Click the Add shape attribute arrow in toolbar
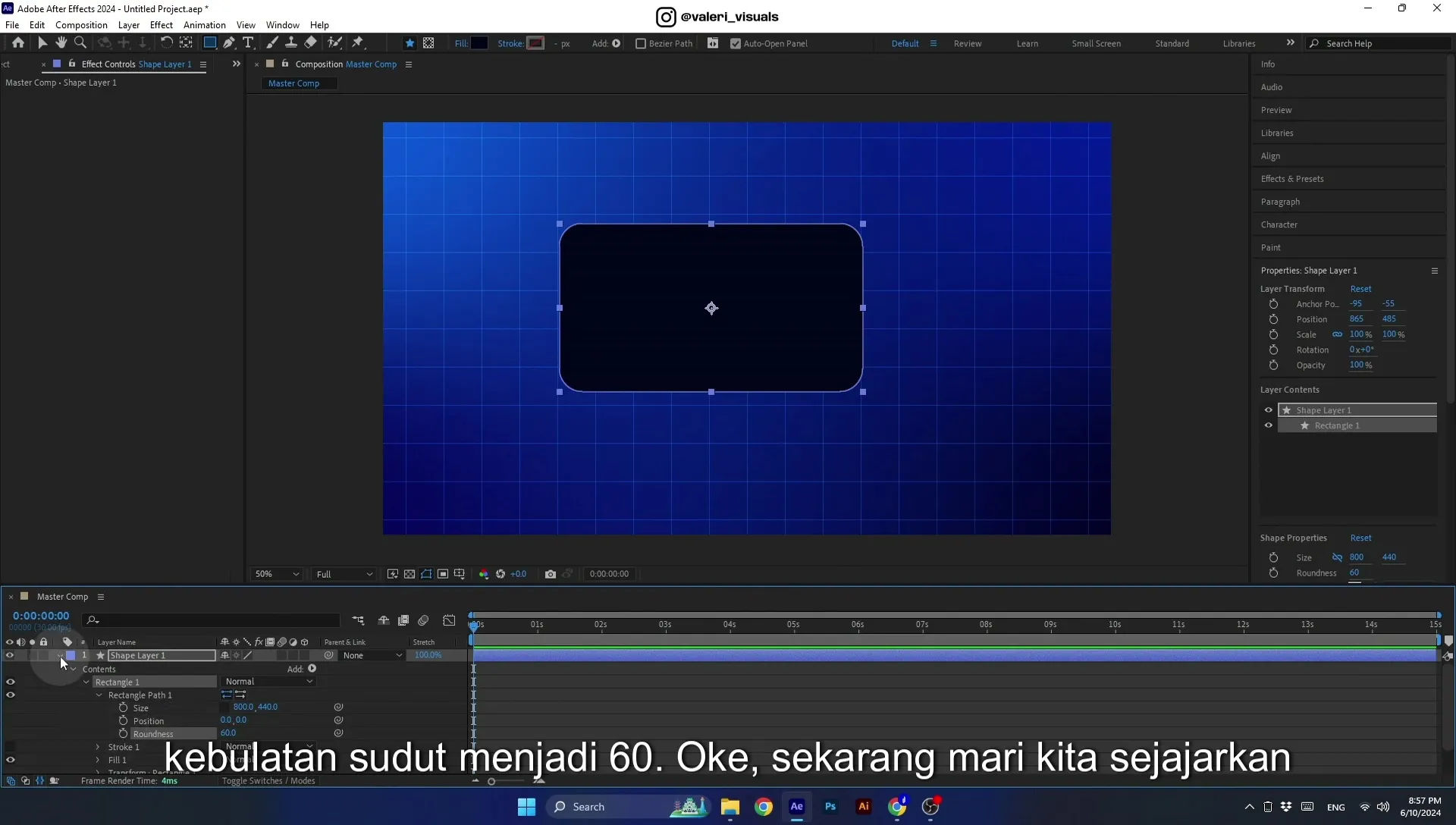Image resolution: width=1456 pixels, height=825 pixels. coord(617,43)
